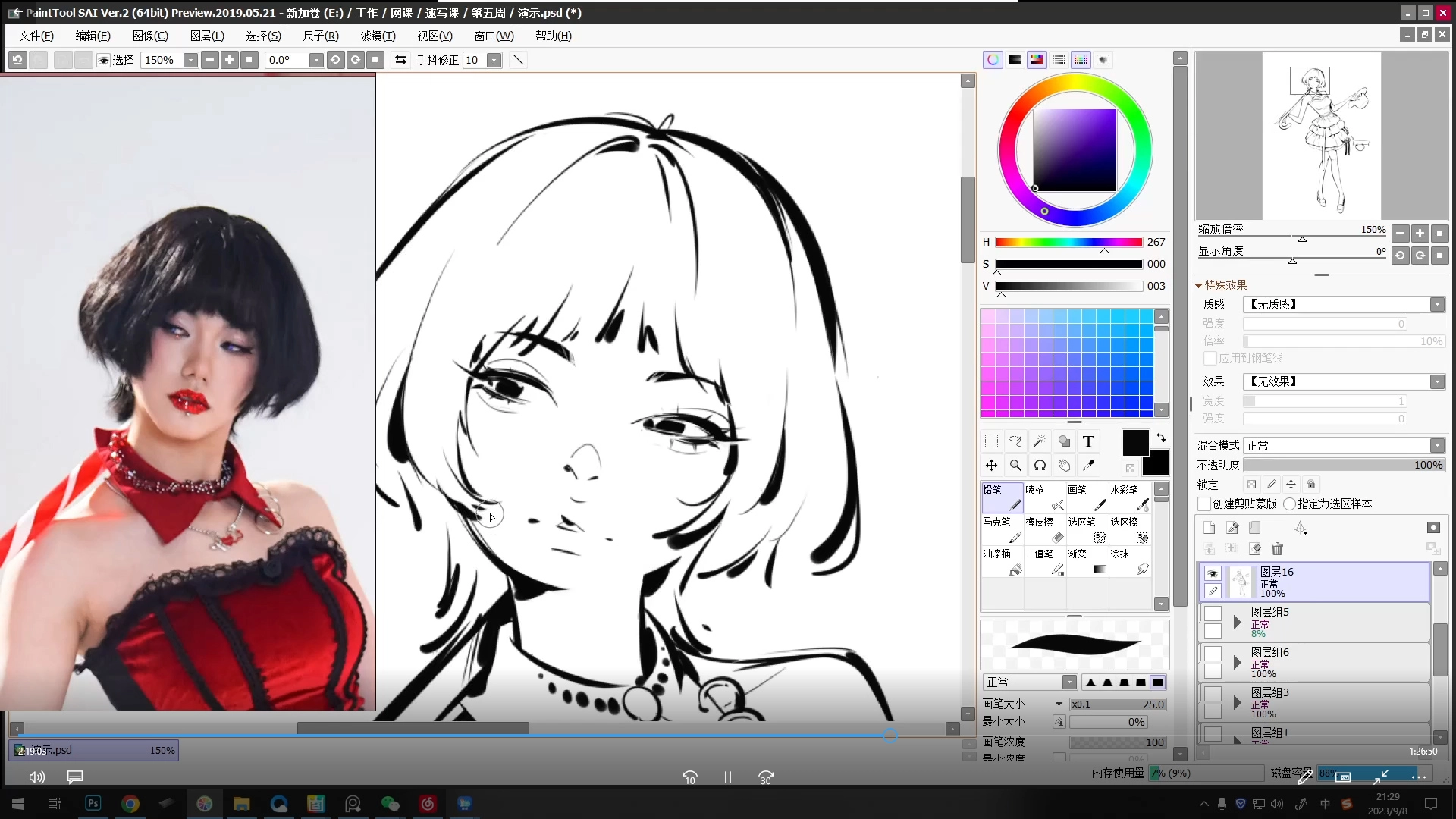This screenshot has height=819, width=1456.
Task: Select the text tool
Action: tap(1088, 441)
